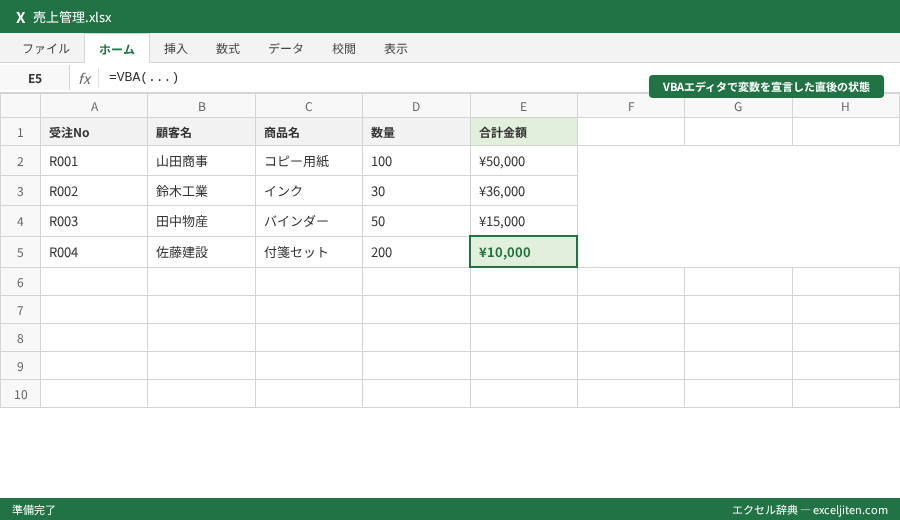The height and width of the screenshot is (520, 900).
Task: Select column D header
Action: tap(416, 106)
